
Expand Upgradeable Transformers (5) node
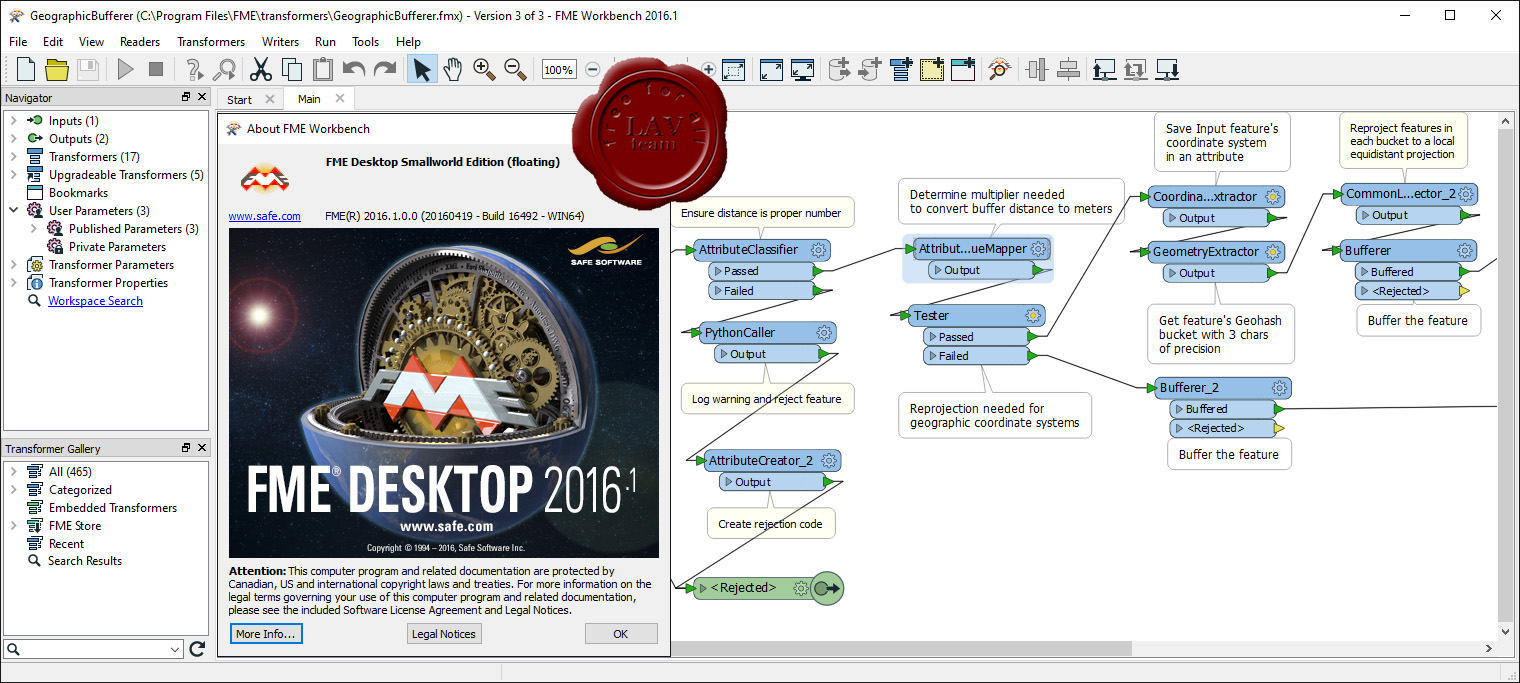tap(14, 175)
